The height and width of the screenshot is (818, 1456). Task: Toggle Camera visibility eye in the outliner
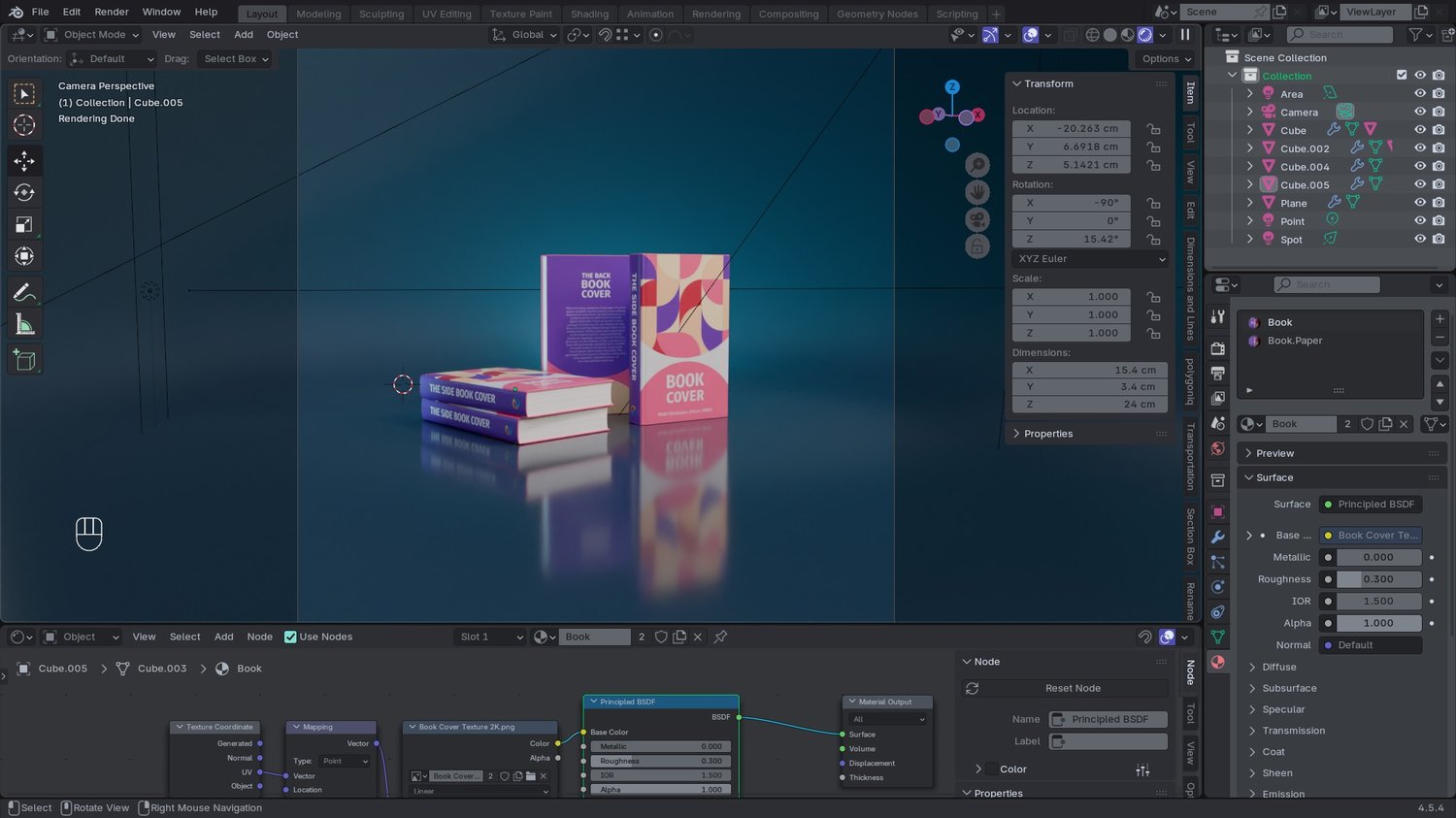(1419, 113)
